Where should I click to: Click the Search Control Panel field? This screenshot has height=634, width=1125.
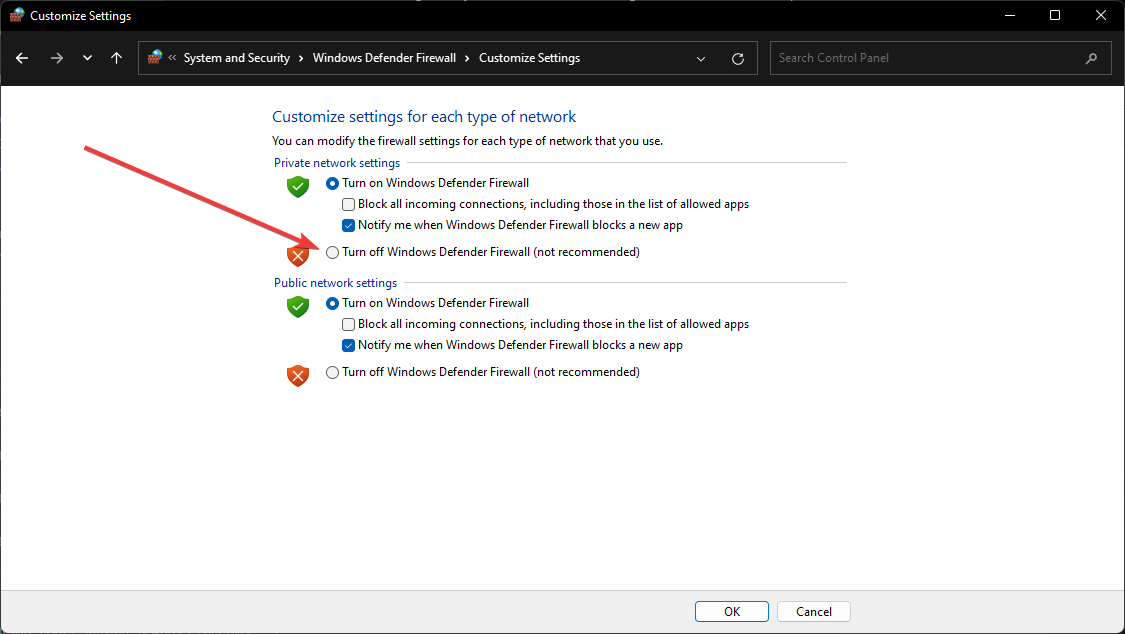point(941,58)
